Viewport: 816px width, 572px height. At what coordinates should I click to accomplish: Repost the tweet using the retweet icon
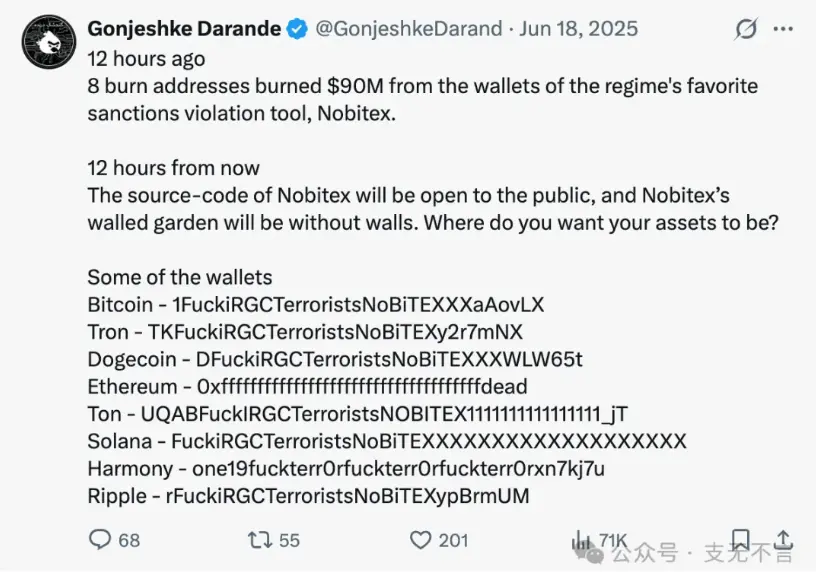click(x=259, y=540)
